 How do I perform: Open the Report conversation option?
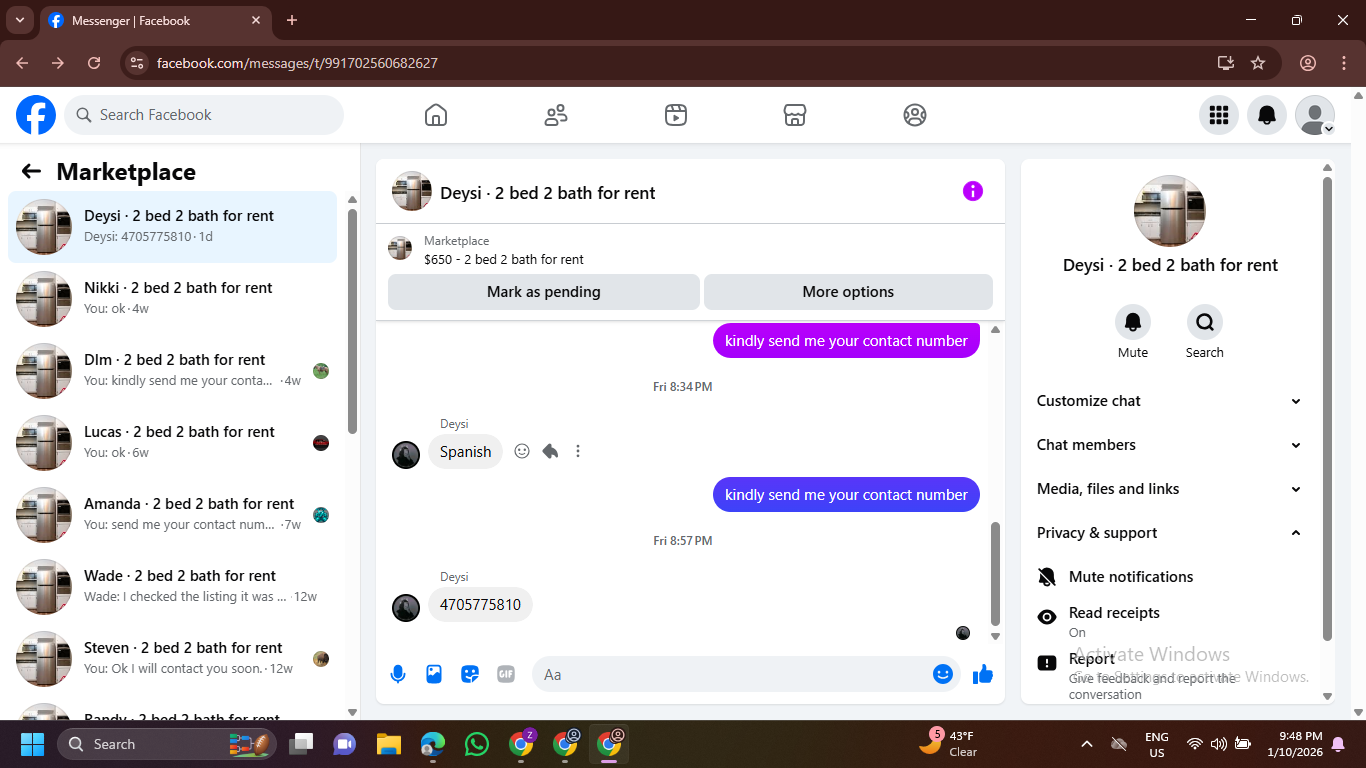pos(1169,676)
